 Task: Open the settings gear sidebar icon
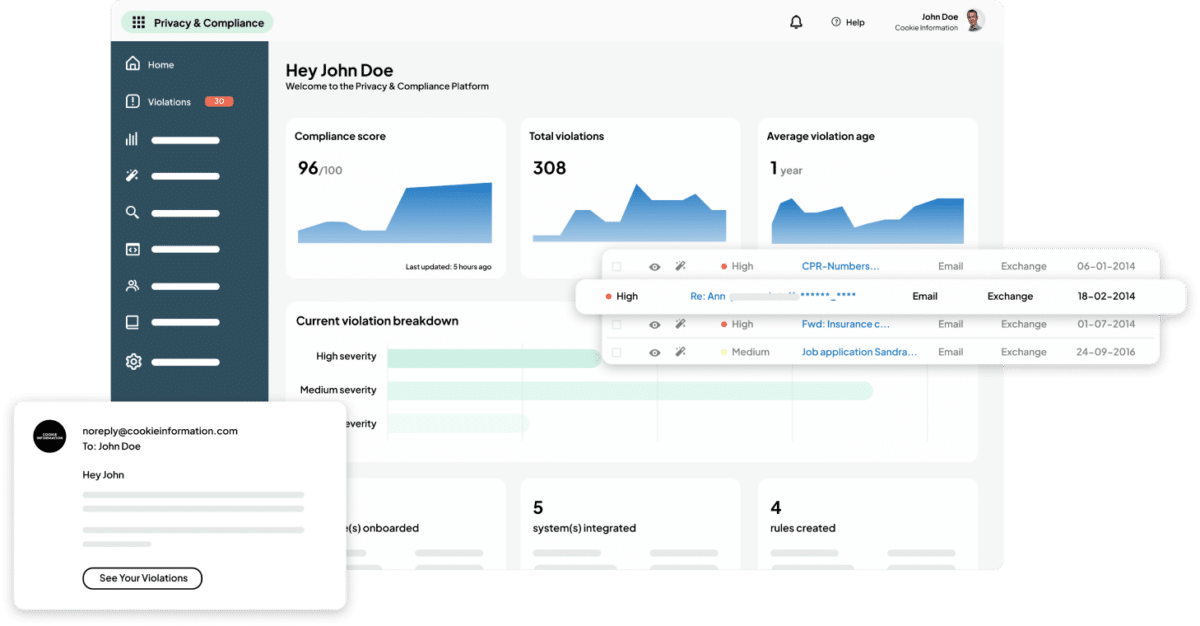[133, 361]
